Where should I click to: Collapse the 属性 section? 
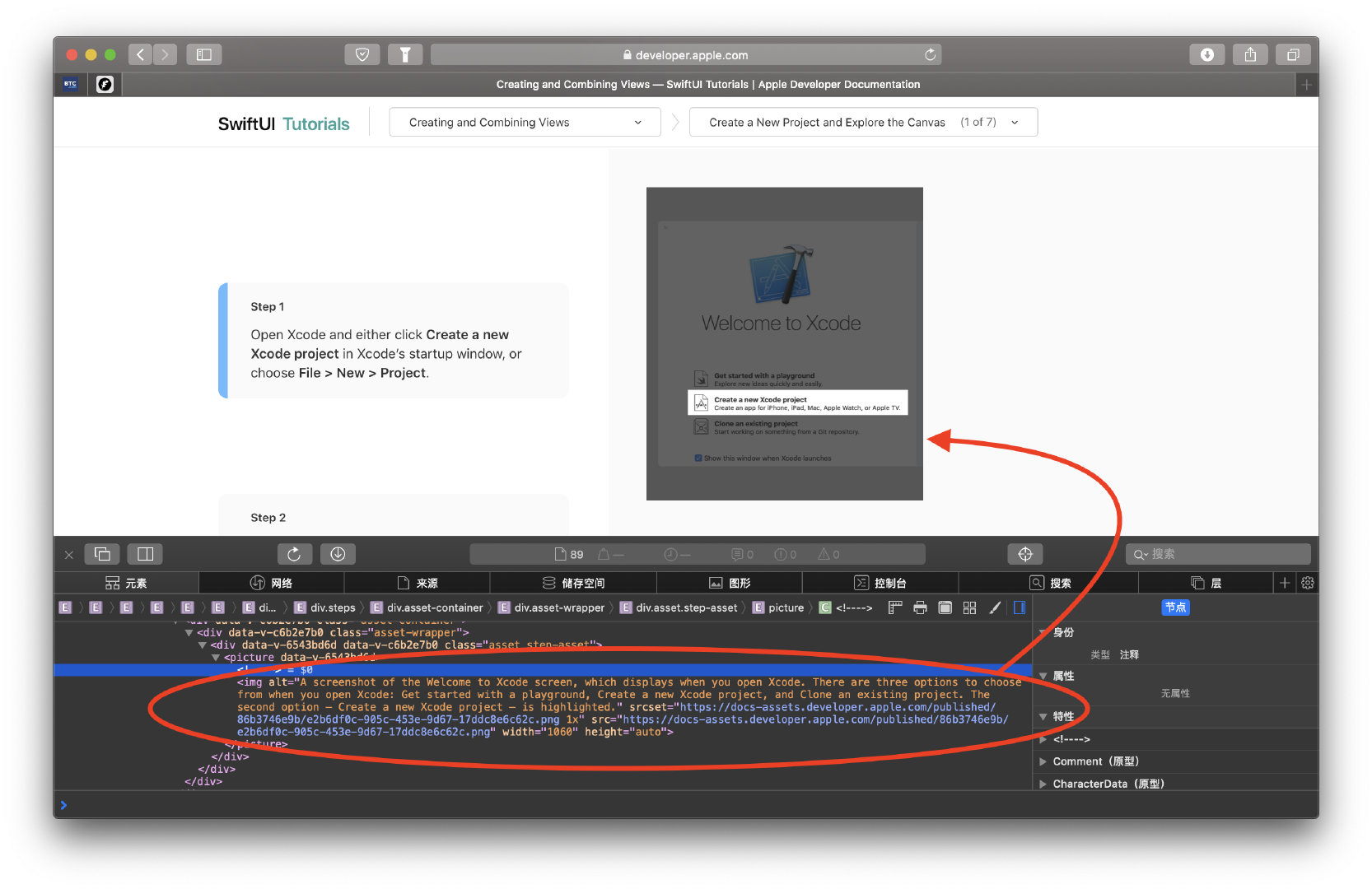(x=1043, y=676)
